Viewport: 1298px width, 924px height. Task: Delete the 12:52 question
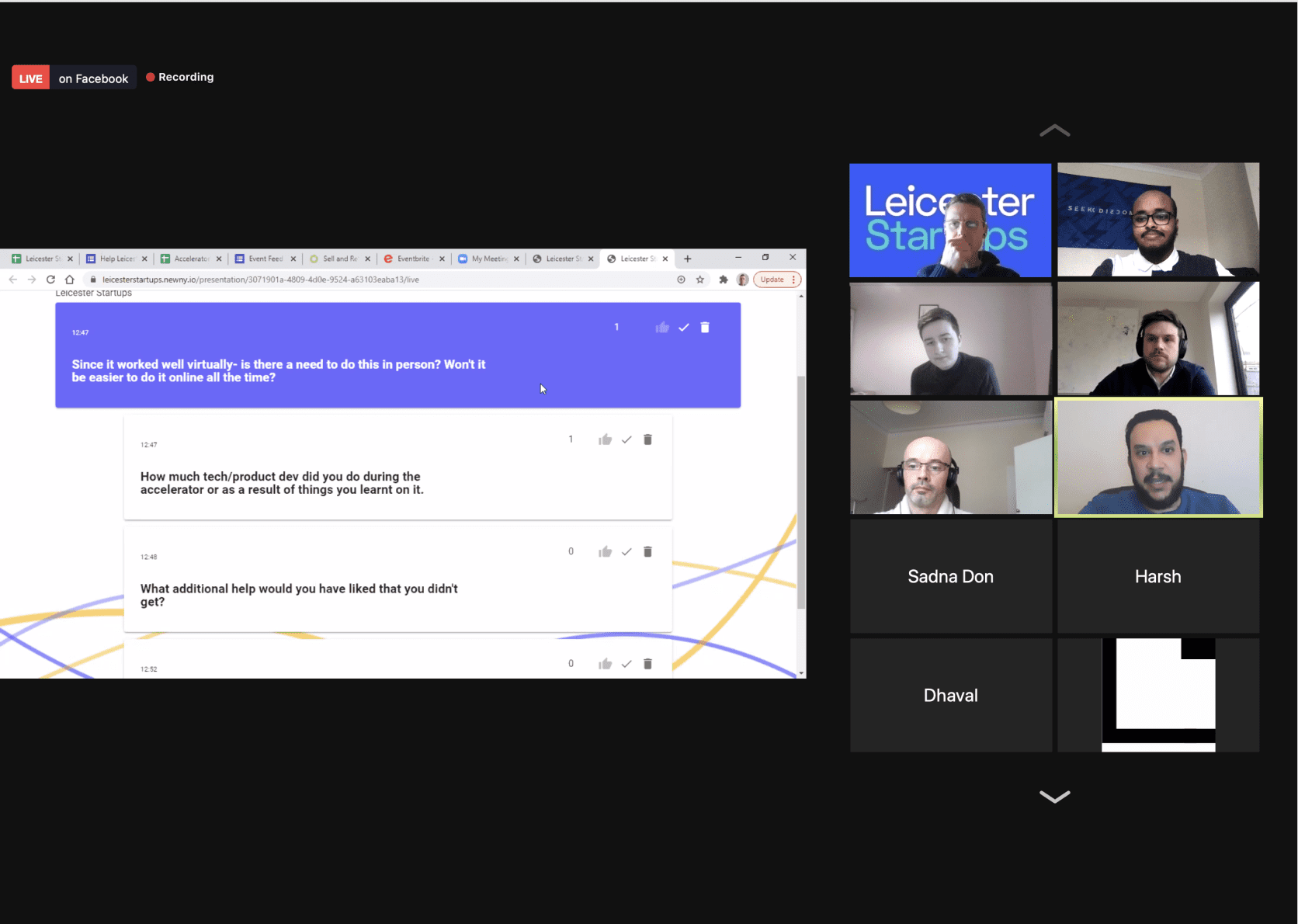(647, 664)
